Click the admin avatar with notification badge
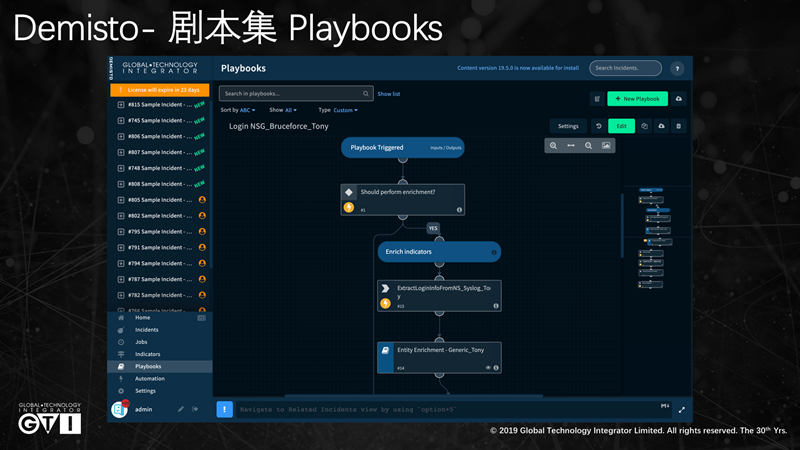 pos(119,409)
